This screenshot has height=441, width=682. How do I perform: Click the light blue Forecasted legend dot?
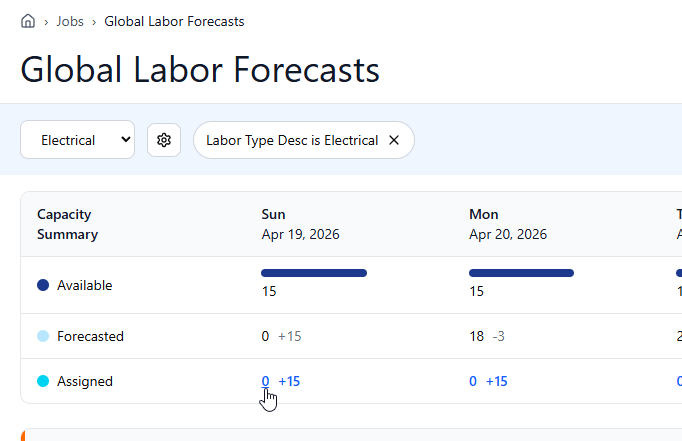click(x=43, y=336)
